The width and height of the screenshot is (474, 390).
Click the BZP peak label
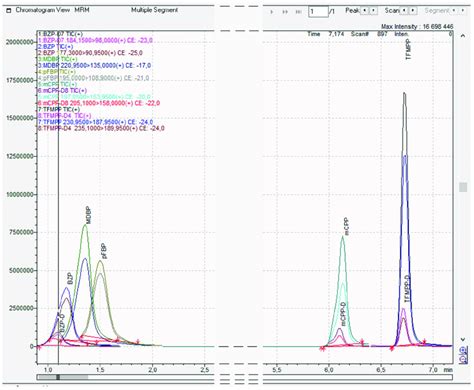pos(70,278)
